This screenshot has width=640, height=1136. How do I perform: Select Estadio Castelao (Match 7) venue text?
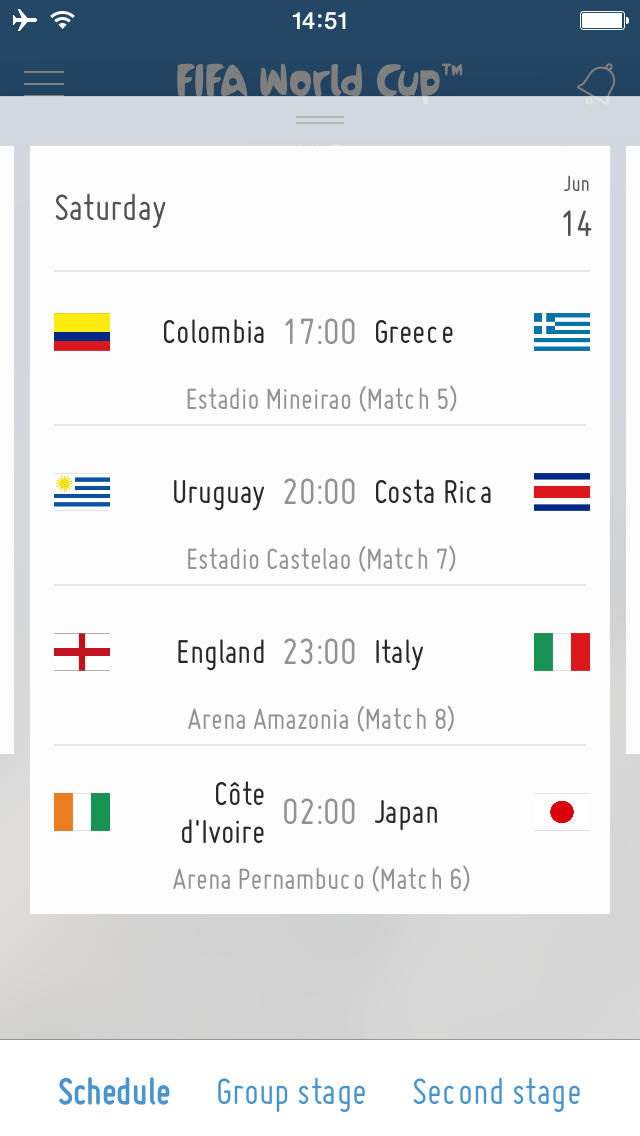[x=321, y=559]
